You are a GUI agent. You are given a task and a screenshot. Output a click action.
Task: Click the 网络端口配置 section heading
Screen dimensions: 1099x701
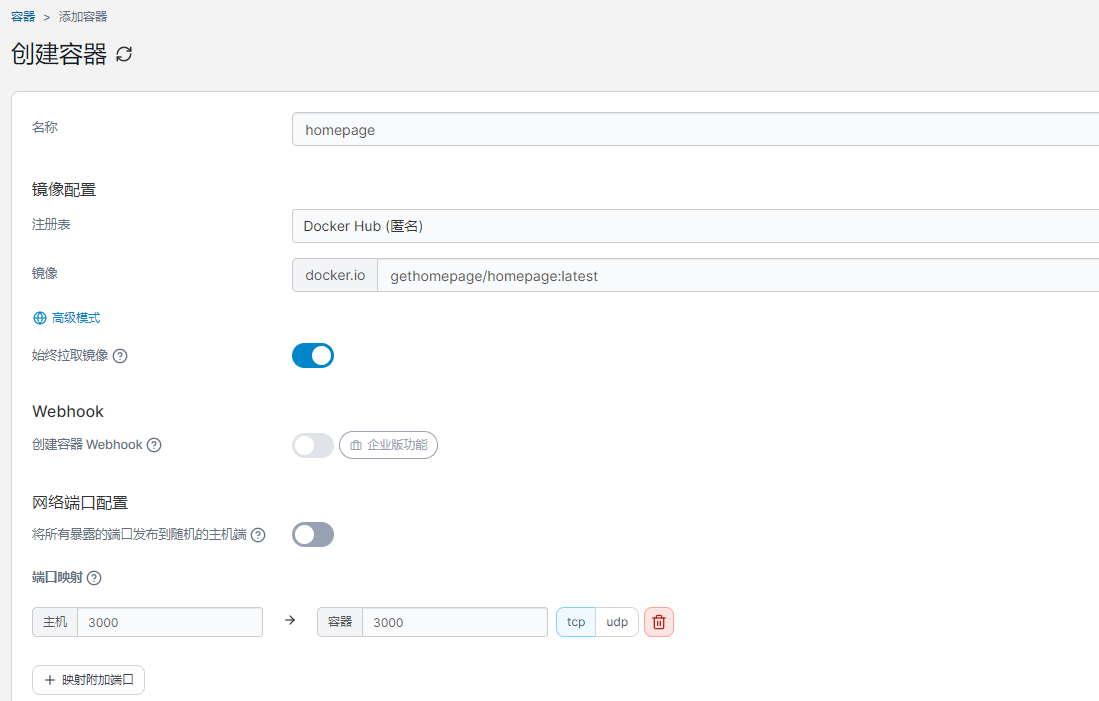point(80,503)
